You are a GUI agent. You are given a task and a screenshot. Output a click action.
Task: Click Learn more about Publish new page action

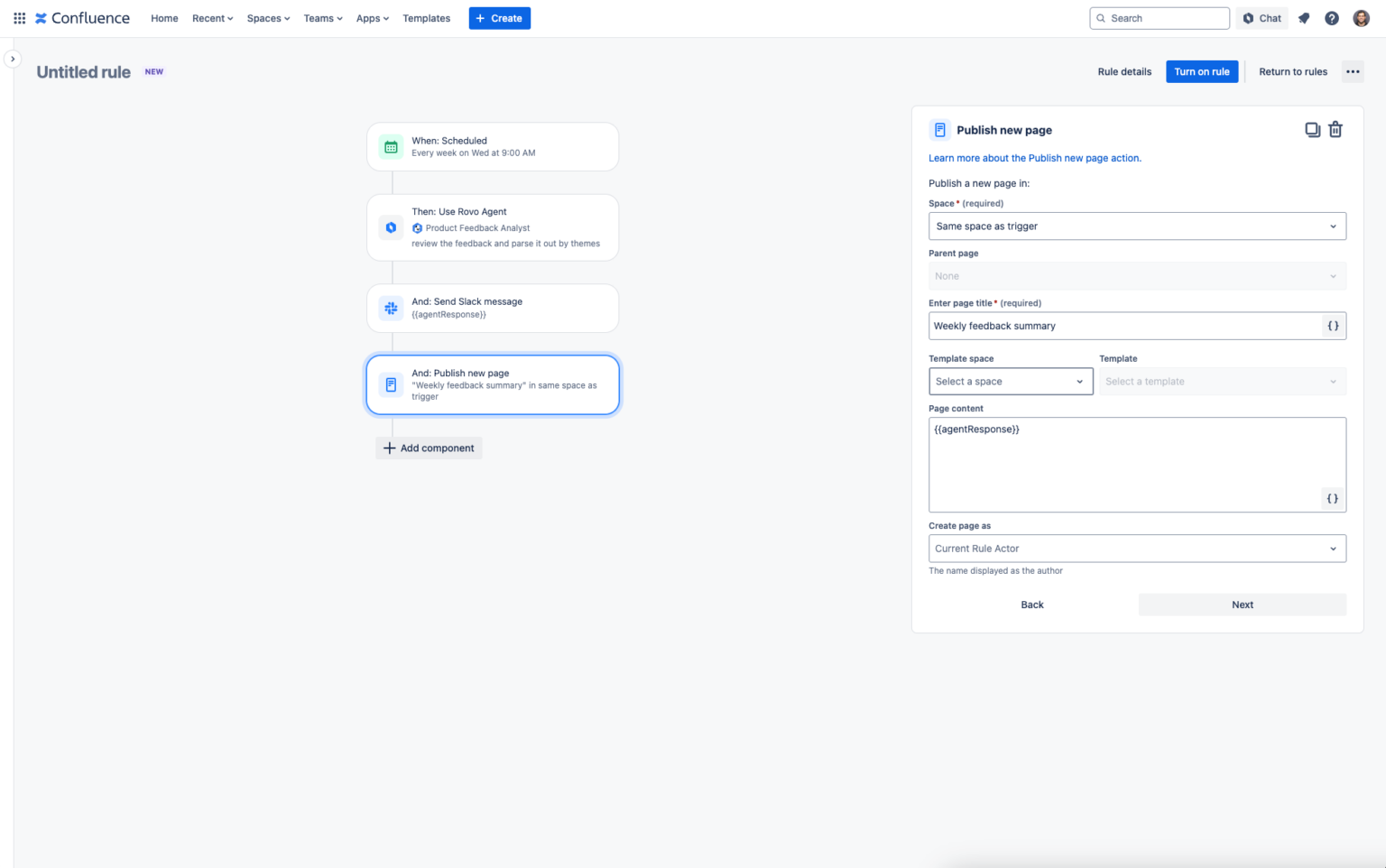point(1035,157)
